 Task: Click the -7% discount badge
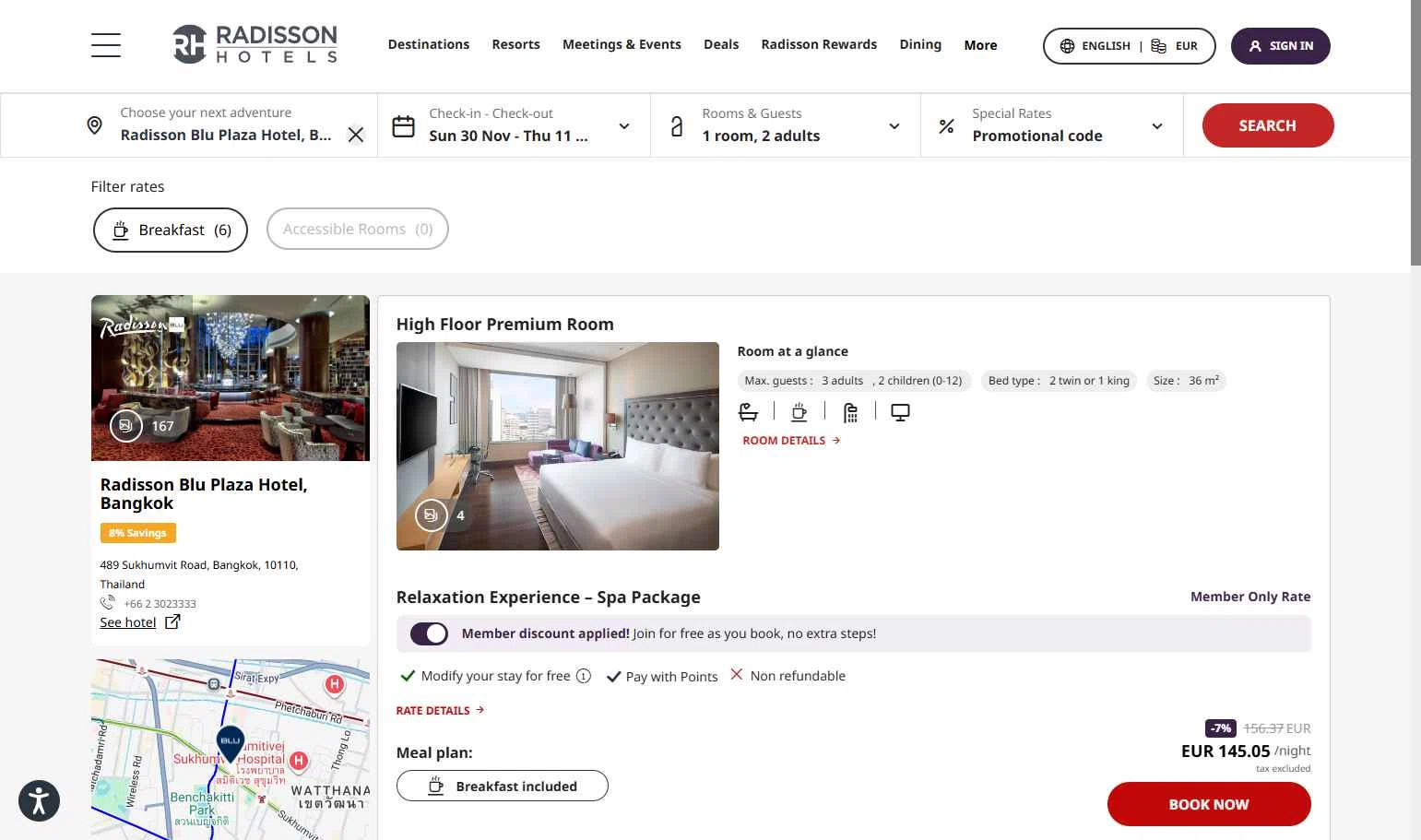coord(1221,728)
